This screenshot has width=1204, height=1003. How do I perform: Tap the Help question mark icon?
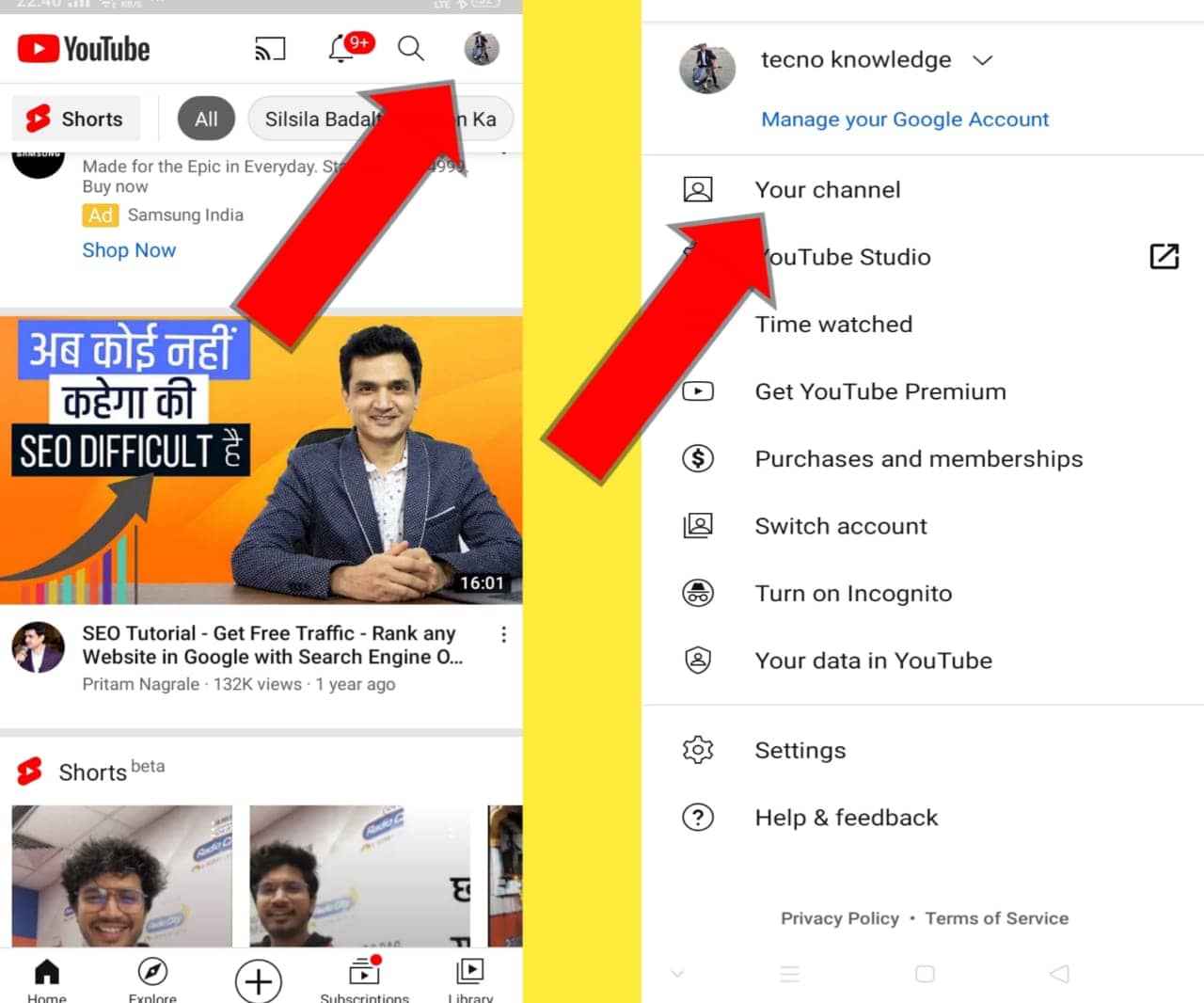click(x=698, y=817)
